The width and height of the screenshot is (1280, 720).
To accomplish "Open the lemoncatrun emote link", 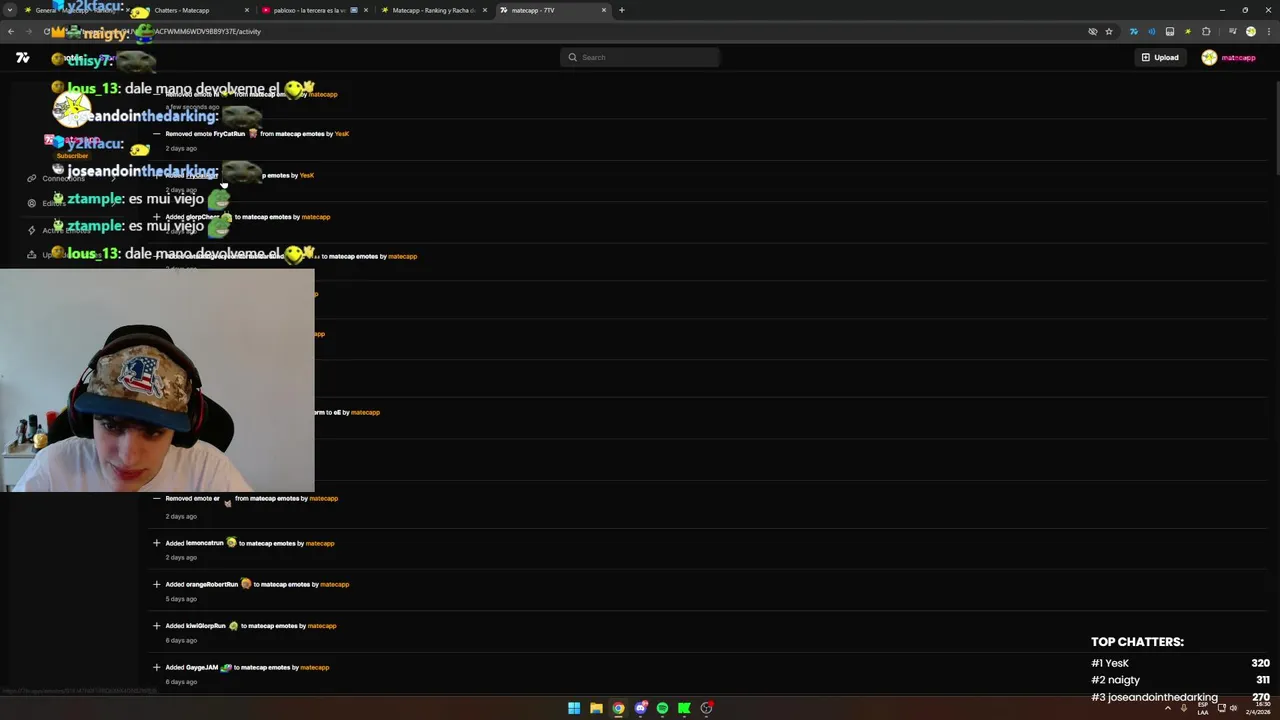I will [205, 543].
